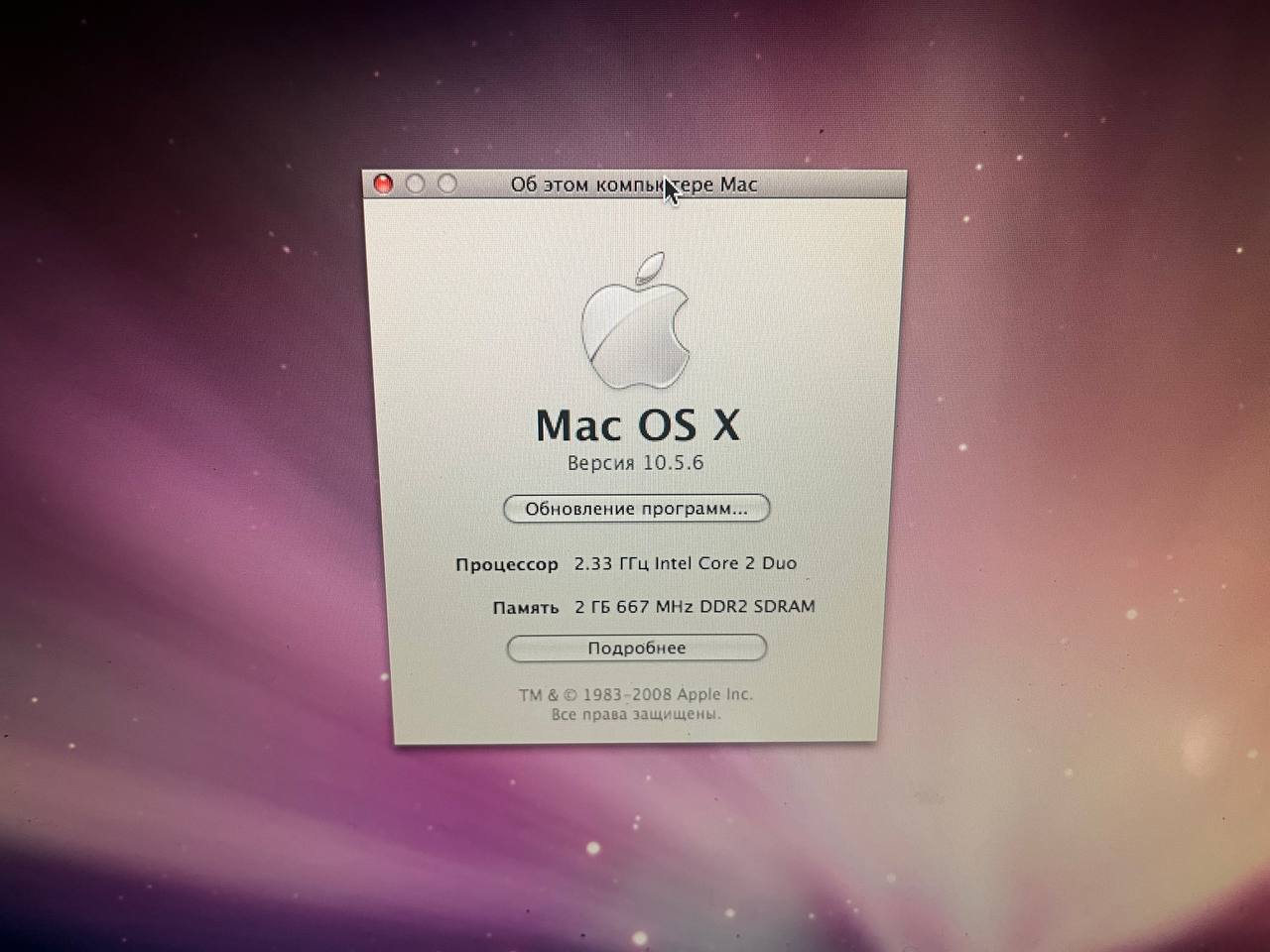The image size is (1270, 952).
Task: Minimize the window with the middle title button
Action: (x=416, y=183)
